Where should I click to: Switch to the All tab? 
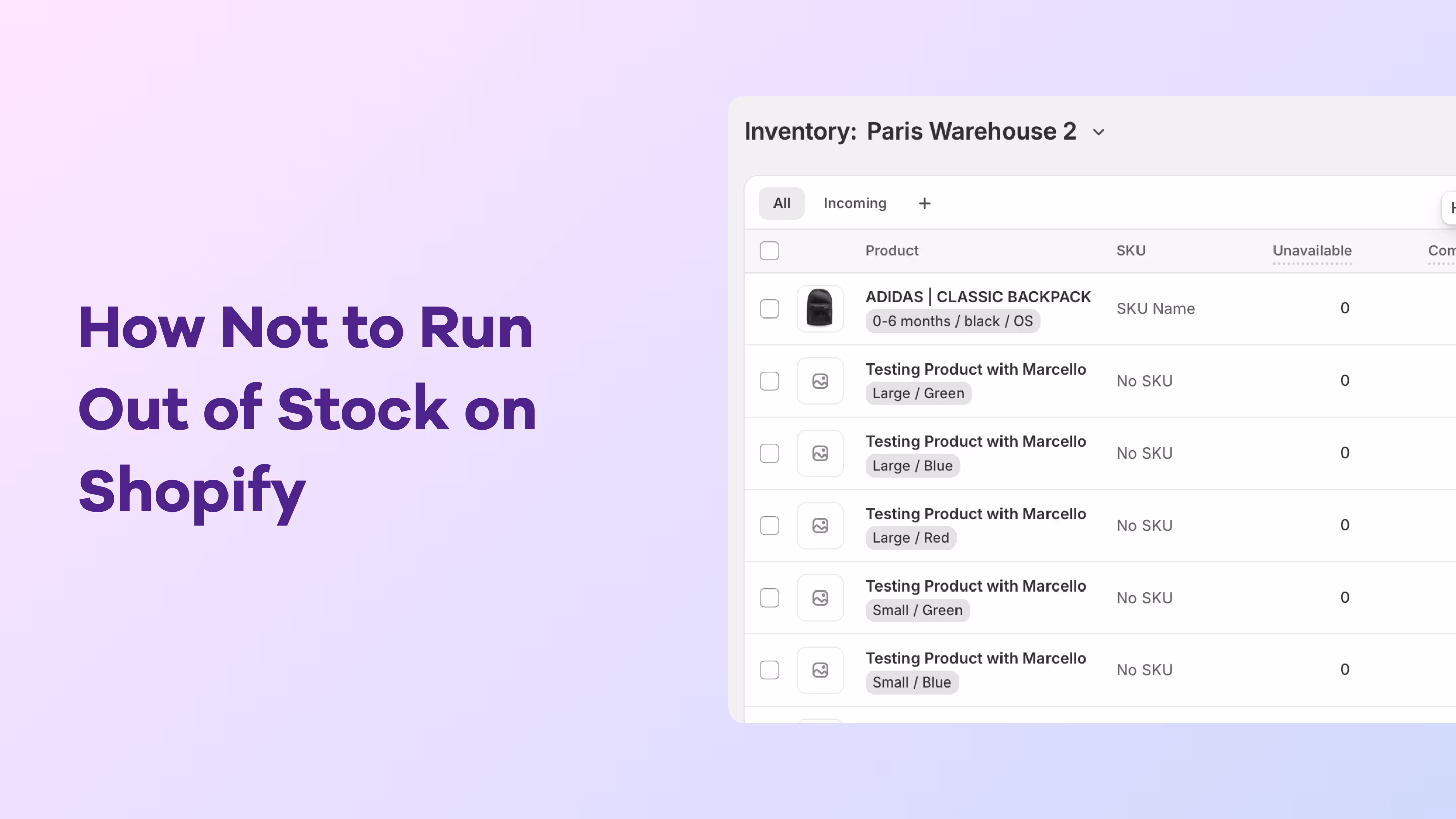[781, 203]
